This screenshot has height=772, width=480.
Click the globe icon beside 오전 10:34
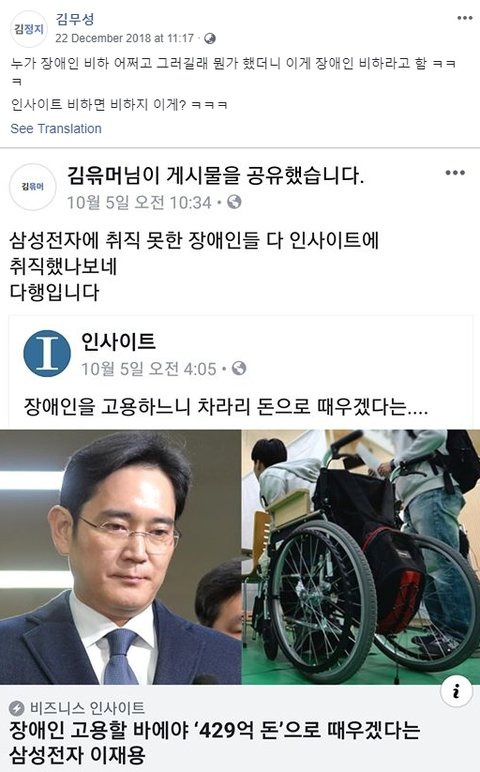(x=234, y=202)
